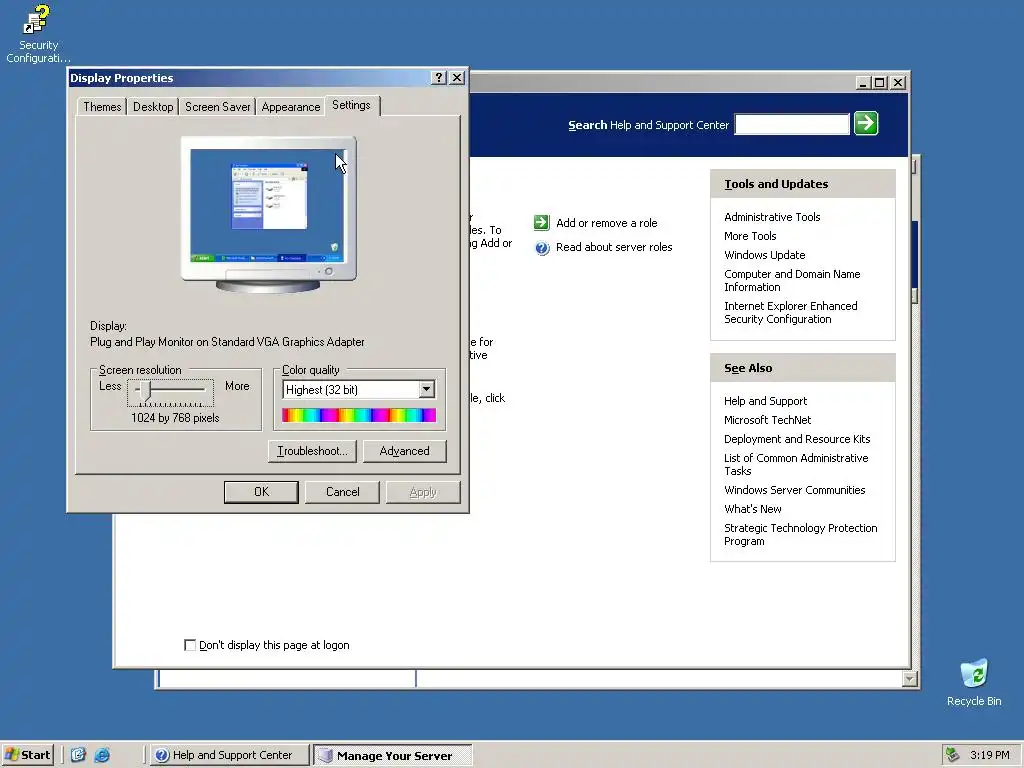1024x768 pixels.
Task: Cancel the Display Properties dialog
Action: pos(342,492)
